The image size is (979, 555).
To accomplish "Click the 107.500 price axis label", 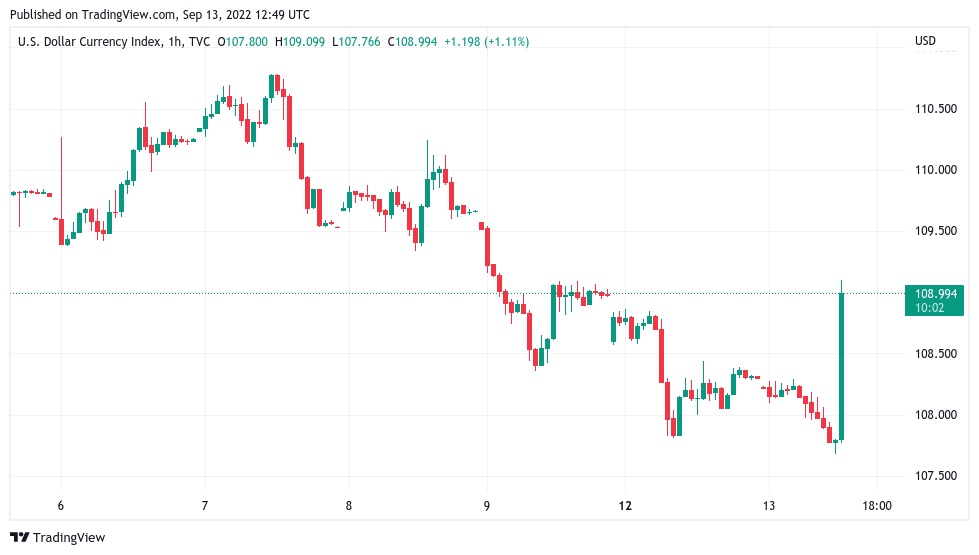I will coord(935,476).
